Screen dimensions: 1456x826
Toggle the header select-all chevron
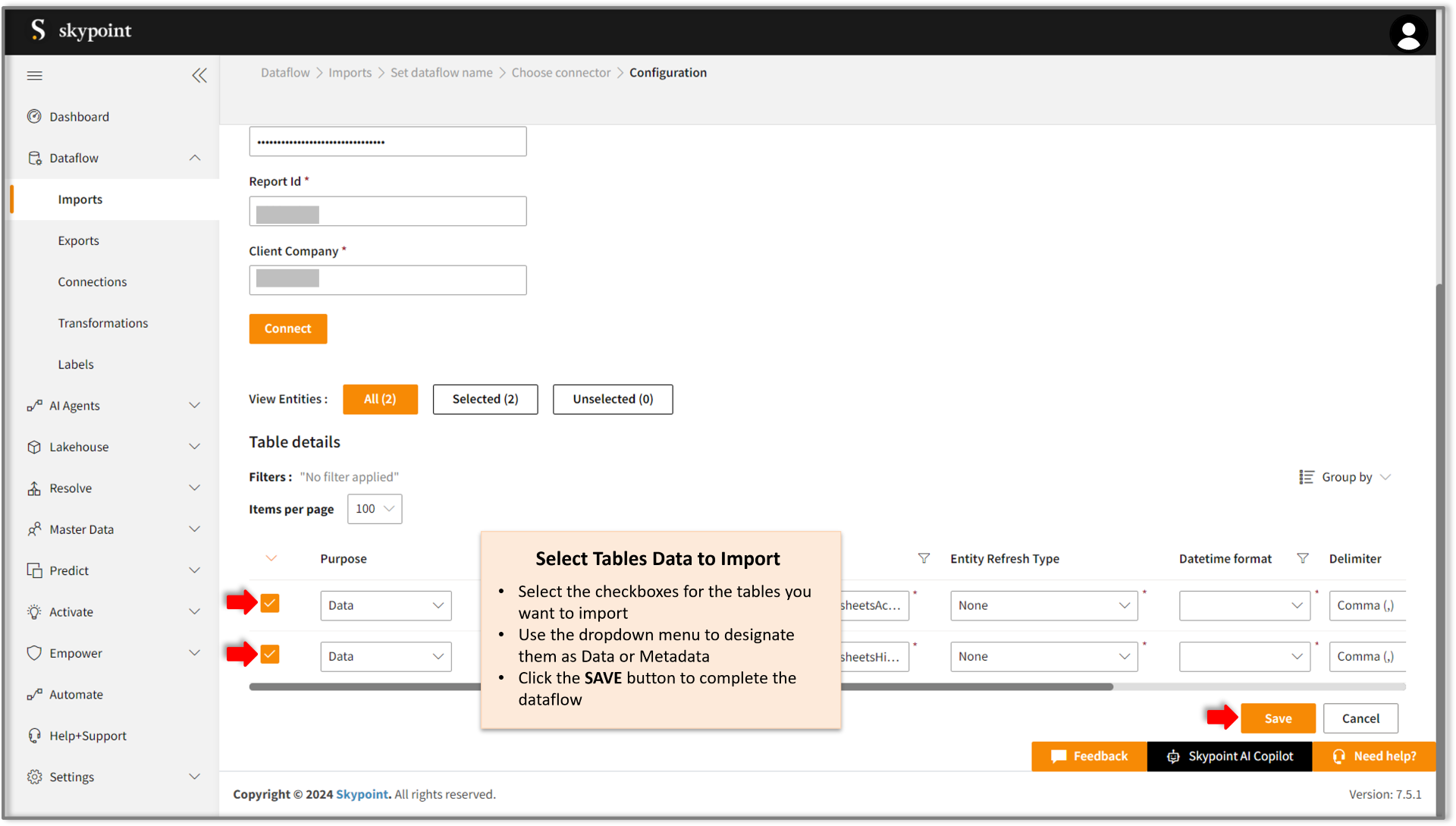point(271,558)
